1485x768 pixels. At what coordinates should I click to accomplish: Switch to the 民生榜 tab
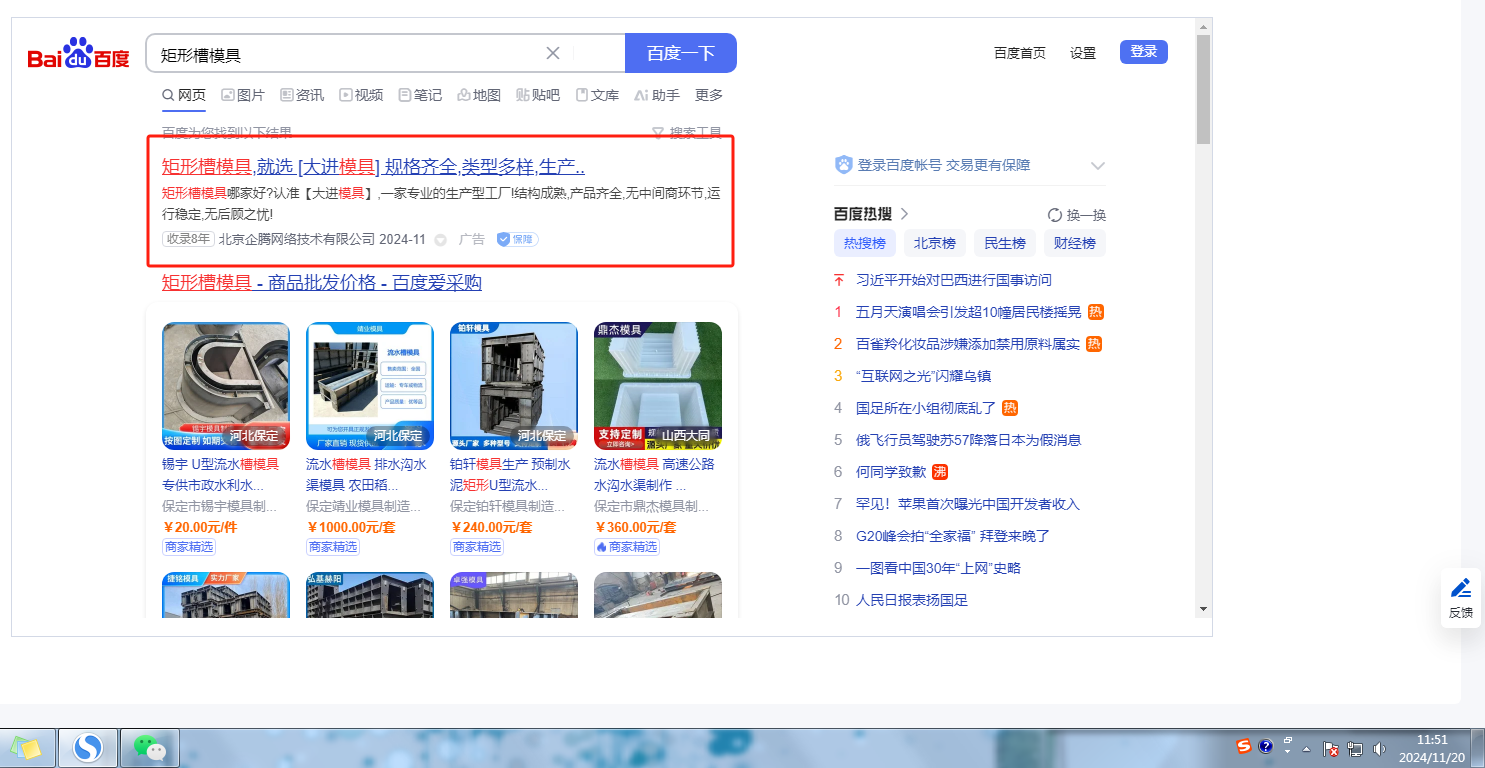coord(1005,243)
